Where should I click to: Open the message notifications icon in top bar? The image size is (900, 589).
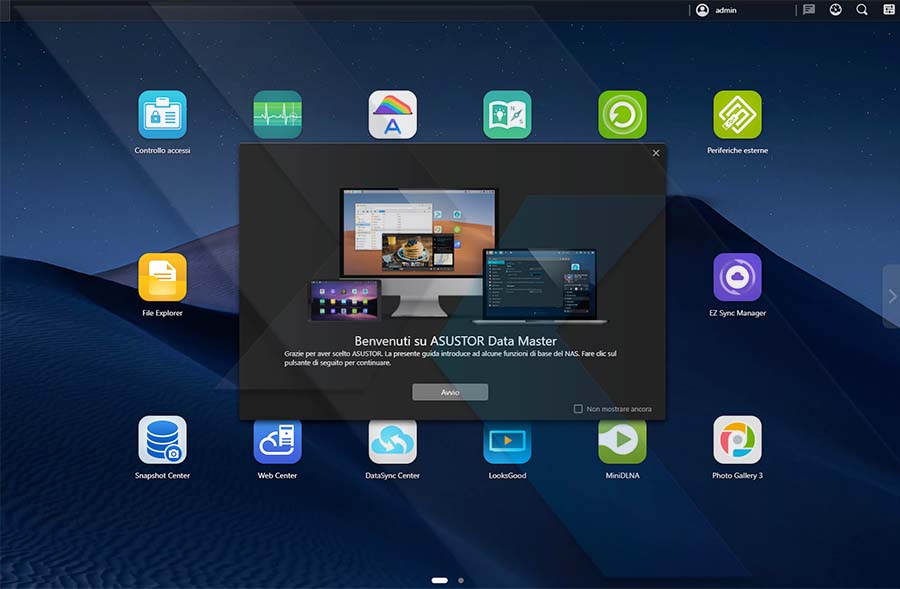tap(809, 10)
